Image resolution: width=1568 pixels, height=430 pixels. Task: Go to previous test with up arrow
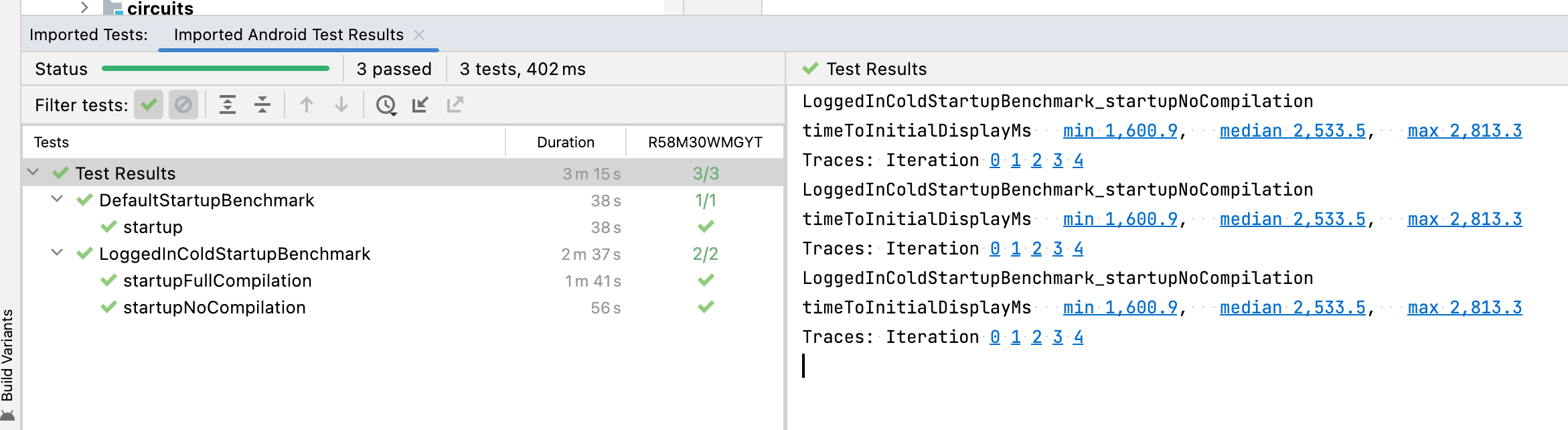(x=307, y=104)
